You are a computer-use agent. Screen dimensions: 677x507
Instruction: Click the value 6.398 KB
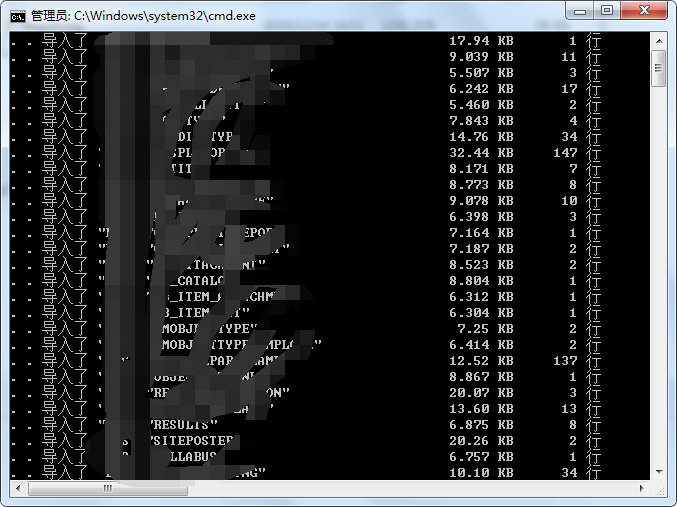(x=481, y=217)
